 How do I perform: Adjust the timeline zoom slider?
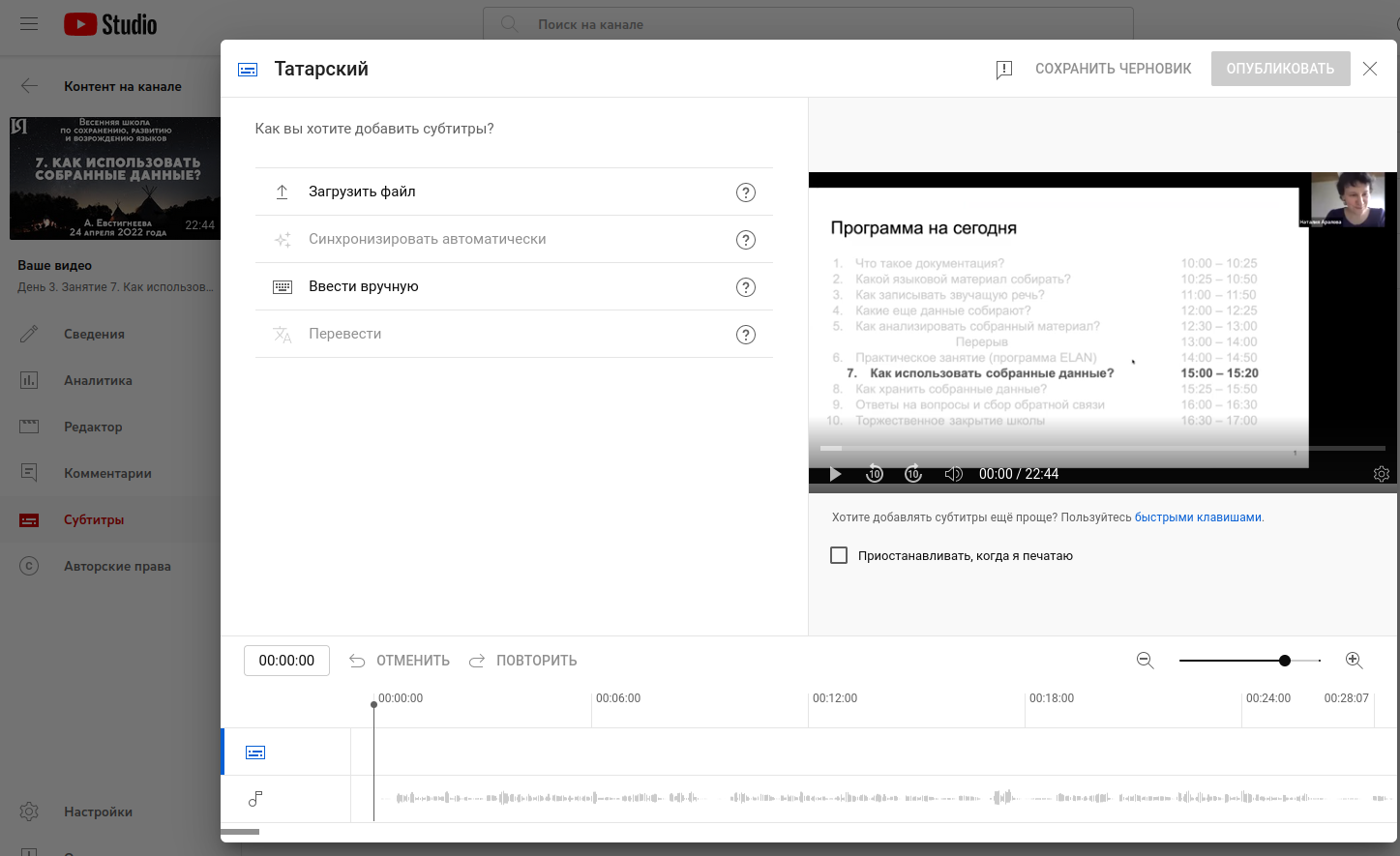pos(1285,660)
